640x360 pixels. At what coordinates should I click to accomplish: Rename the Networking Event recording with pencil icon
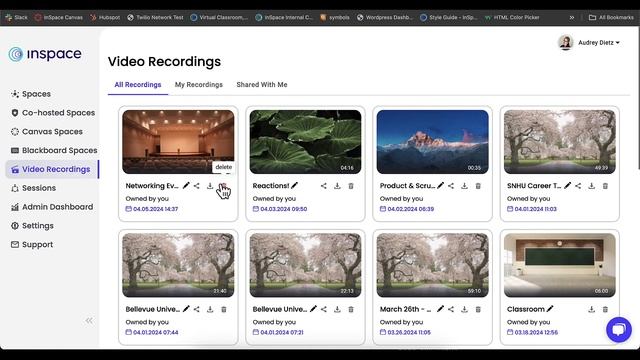[186, 186]
